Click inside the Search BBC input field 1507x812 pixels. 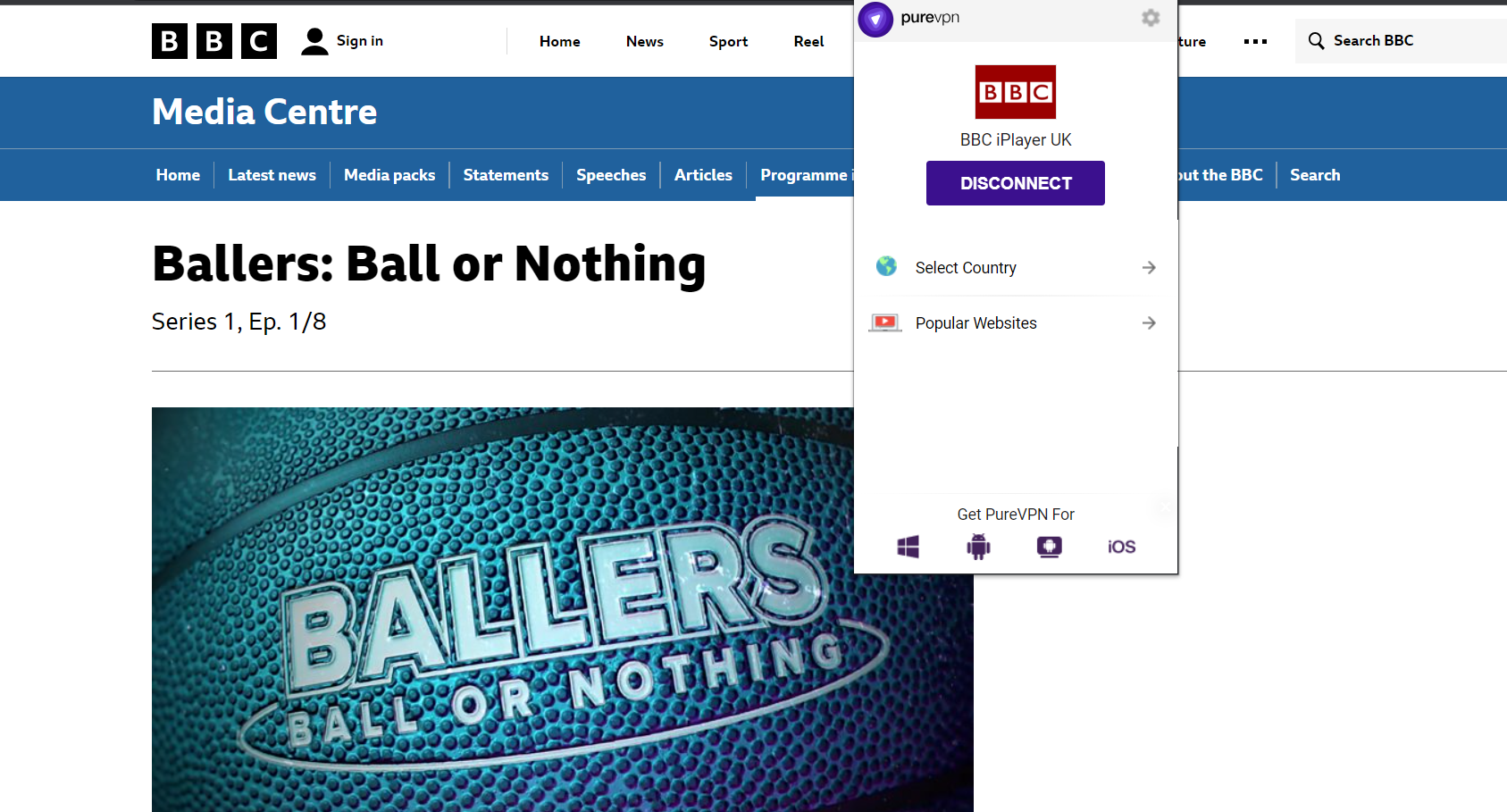[x=1394, y=40]
